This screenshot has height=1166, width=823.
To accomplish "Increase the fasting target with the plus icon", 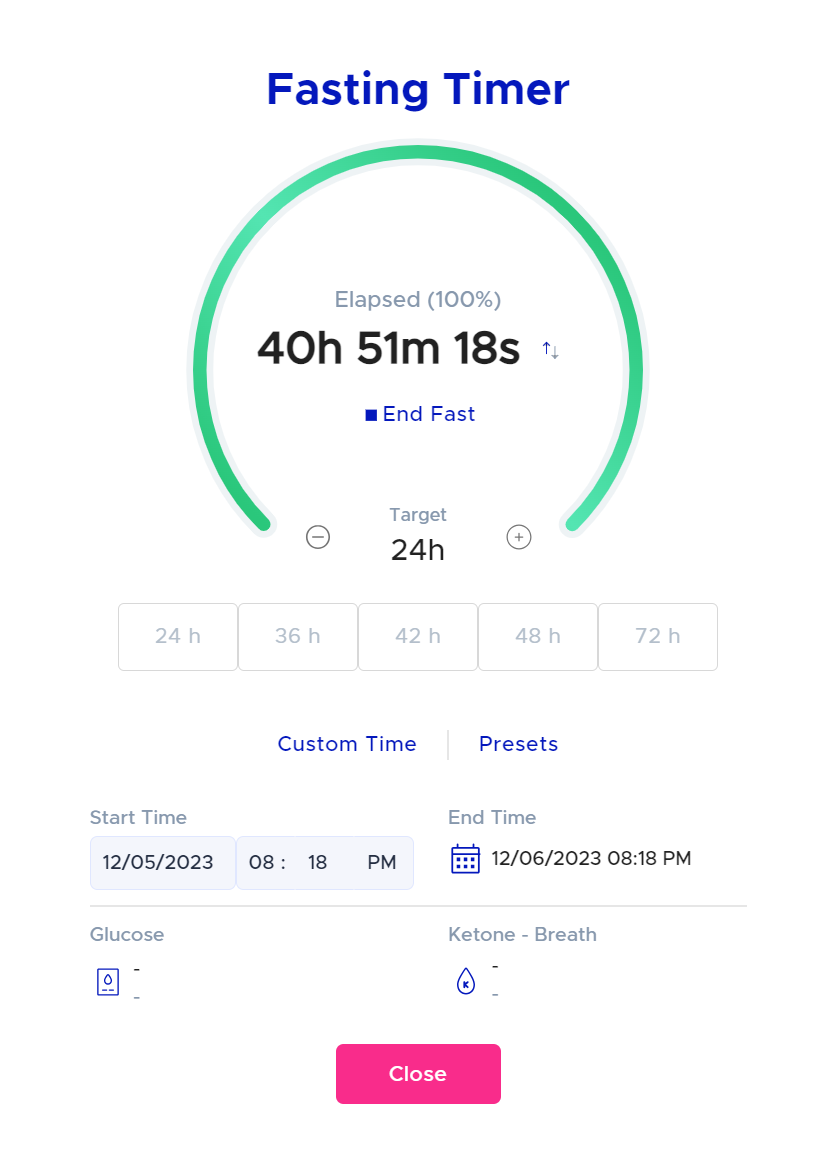I will [519, 537].
